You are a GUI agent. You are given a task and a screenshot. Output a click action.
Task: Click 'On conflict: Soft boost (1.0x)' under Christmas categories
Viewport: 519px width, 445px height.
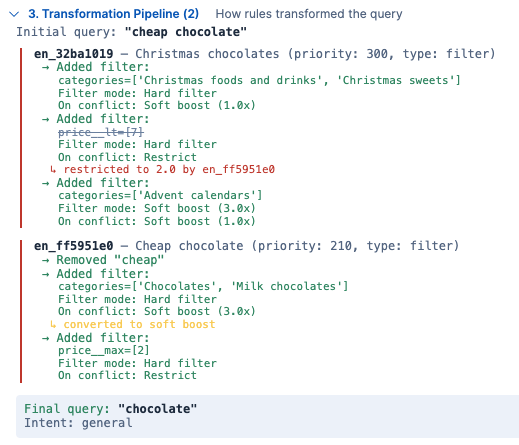click(157, 105)
